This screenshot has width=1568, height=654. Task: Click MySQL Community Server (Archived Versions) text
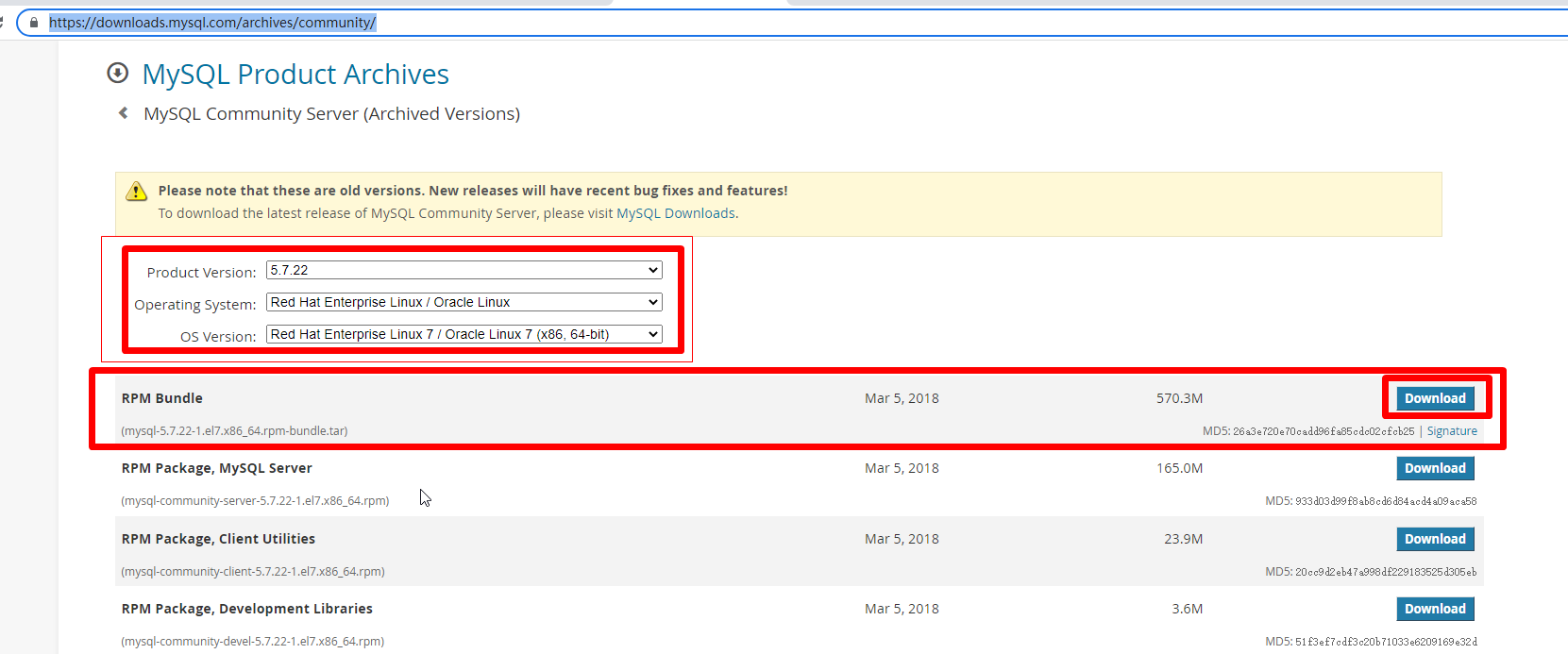331,113
